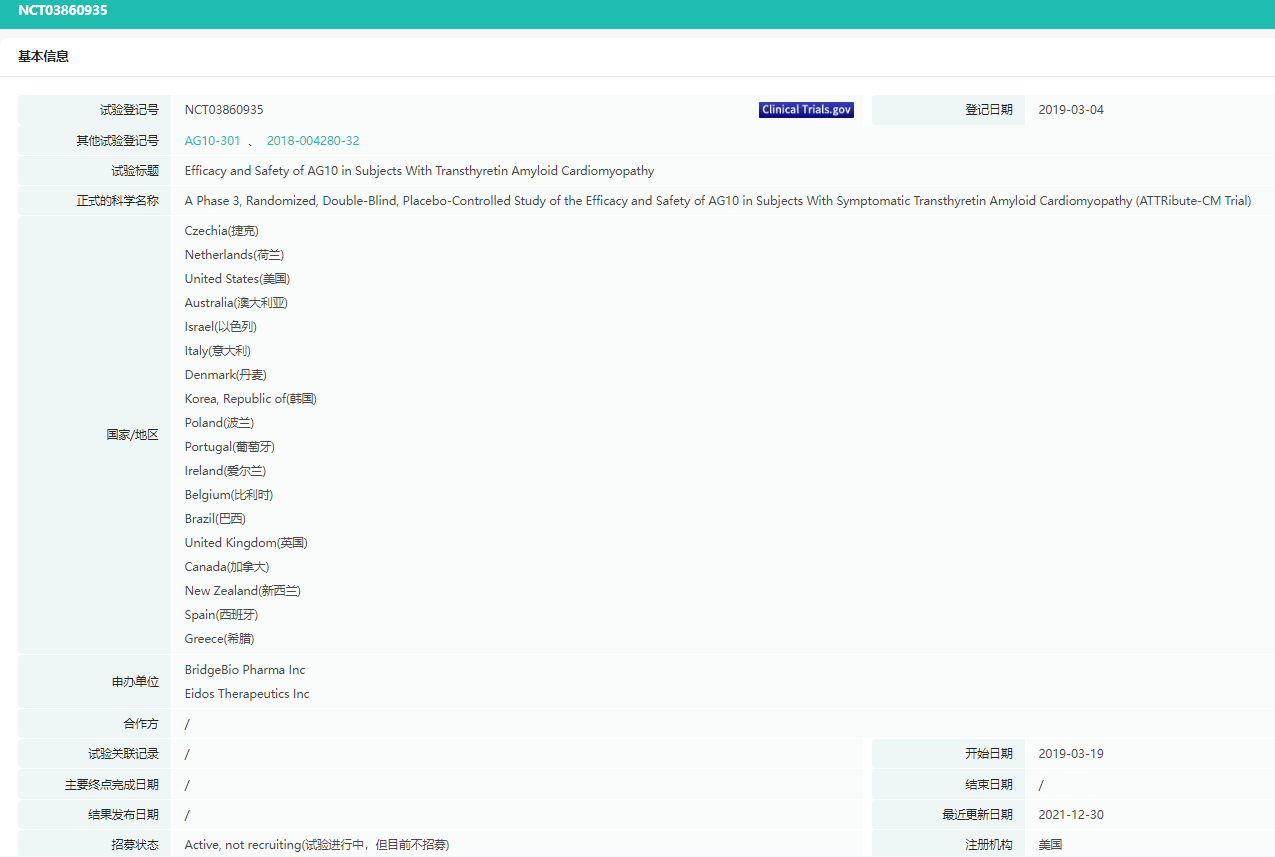
Task: Click the trial title text about AG10
Action: coord(419,171)
